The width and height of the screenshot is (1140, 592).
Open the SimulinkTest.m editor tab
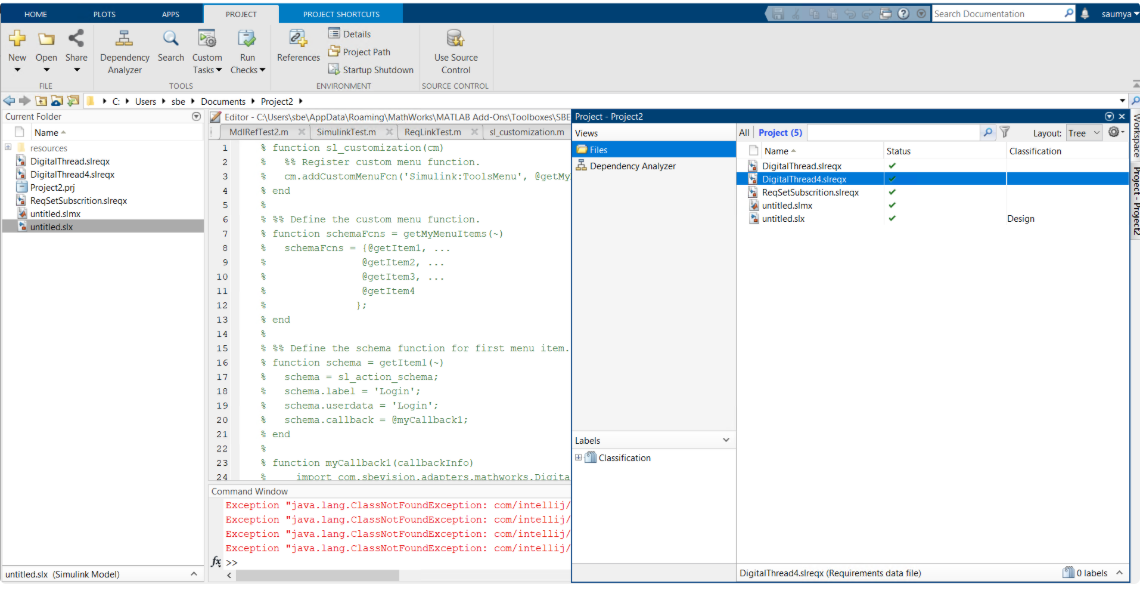point(346,132)
